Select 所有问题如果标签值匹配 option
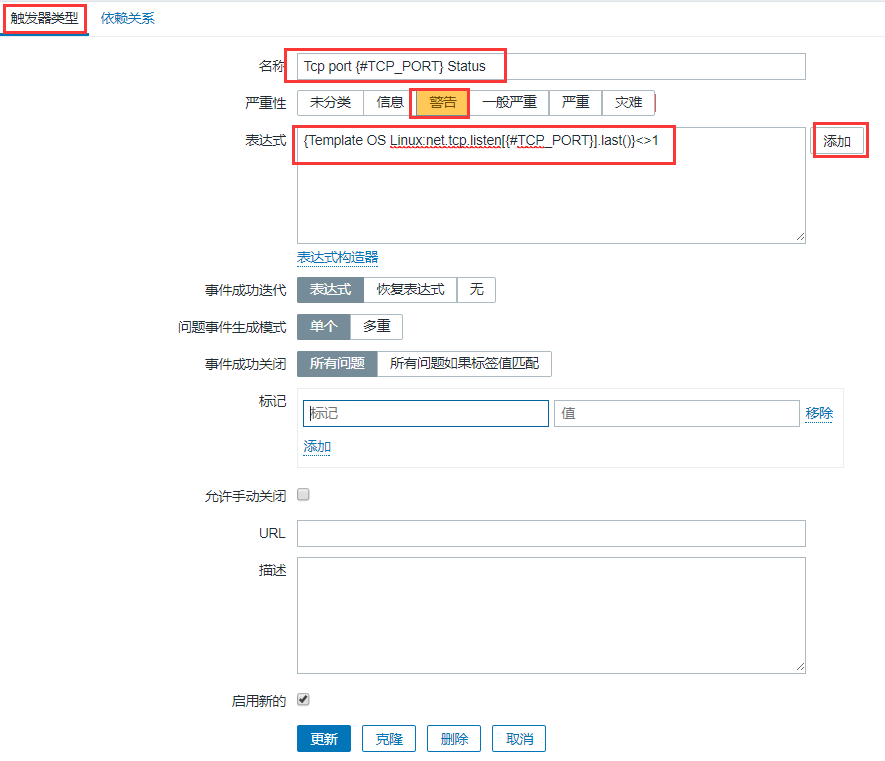This screenshot has width=885, height=761. 464,364
